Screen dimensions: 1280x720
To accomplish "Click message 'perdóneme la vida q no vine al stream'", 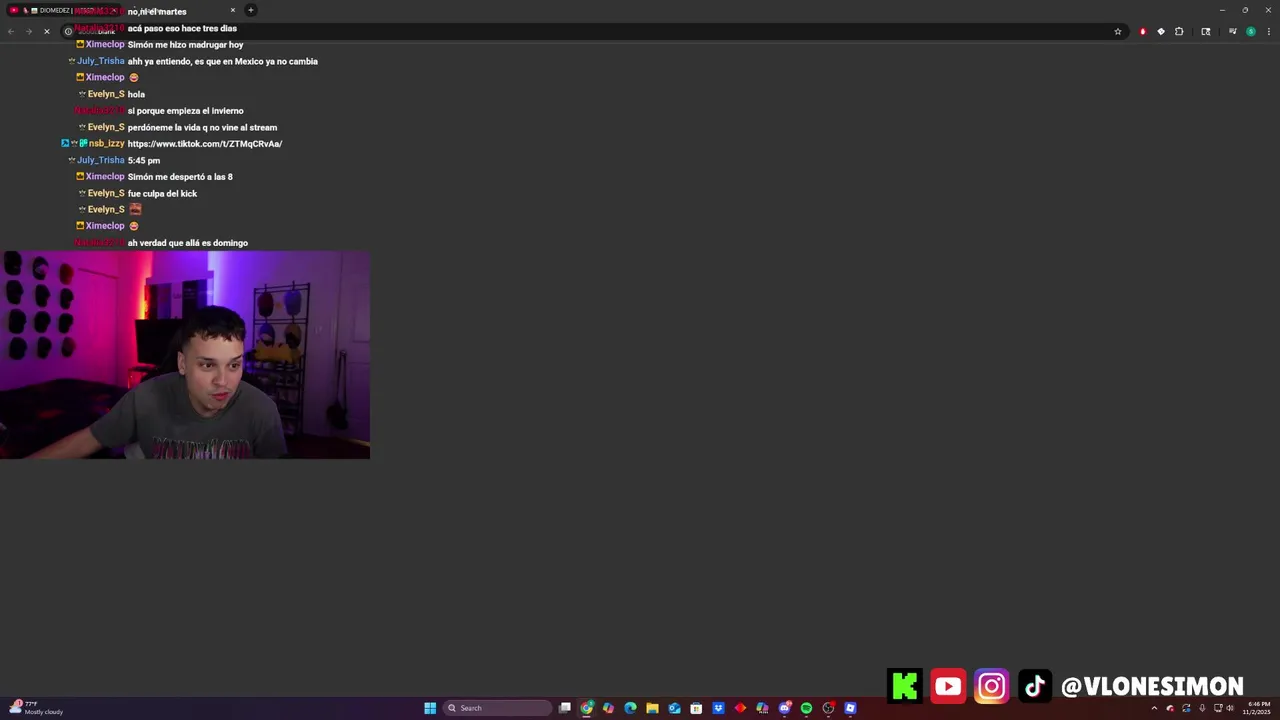I will (x=202, y=127).
